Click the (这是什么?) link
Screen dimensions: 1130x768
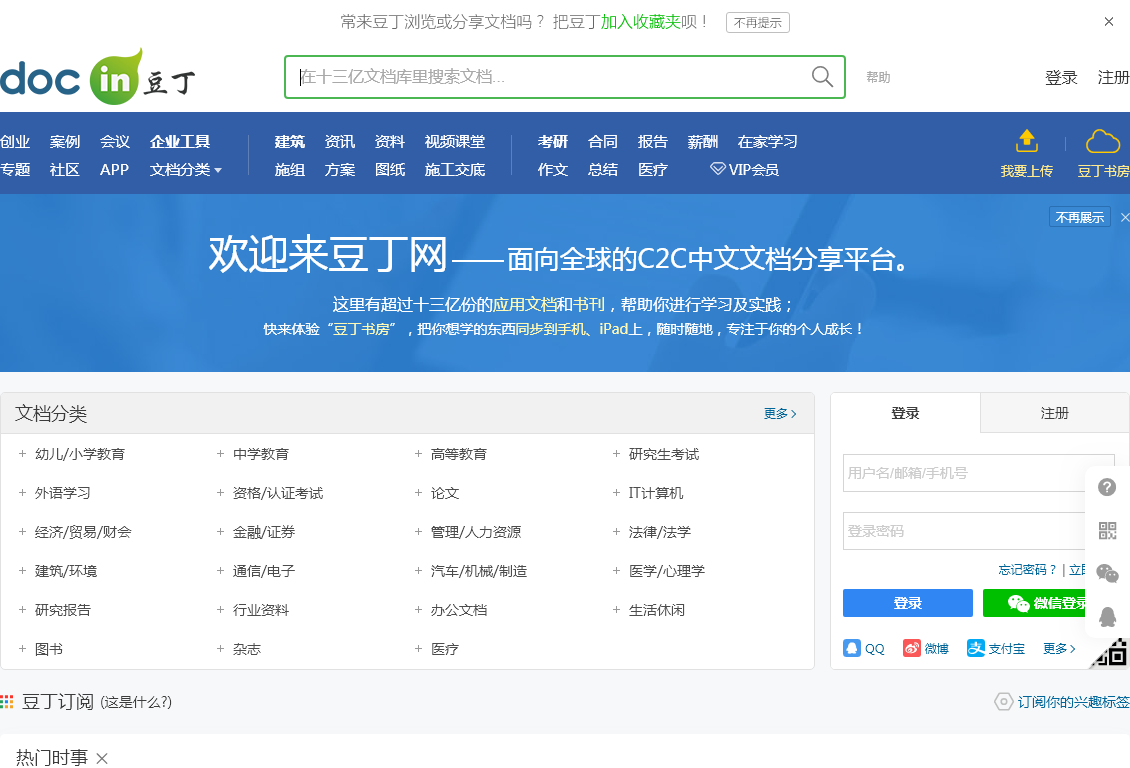[x=136, y=702]
